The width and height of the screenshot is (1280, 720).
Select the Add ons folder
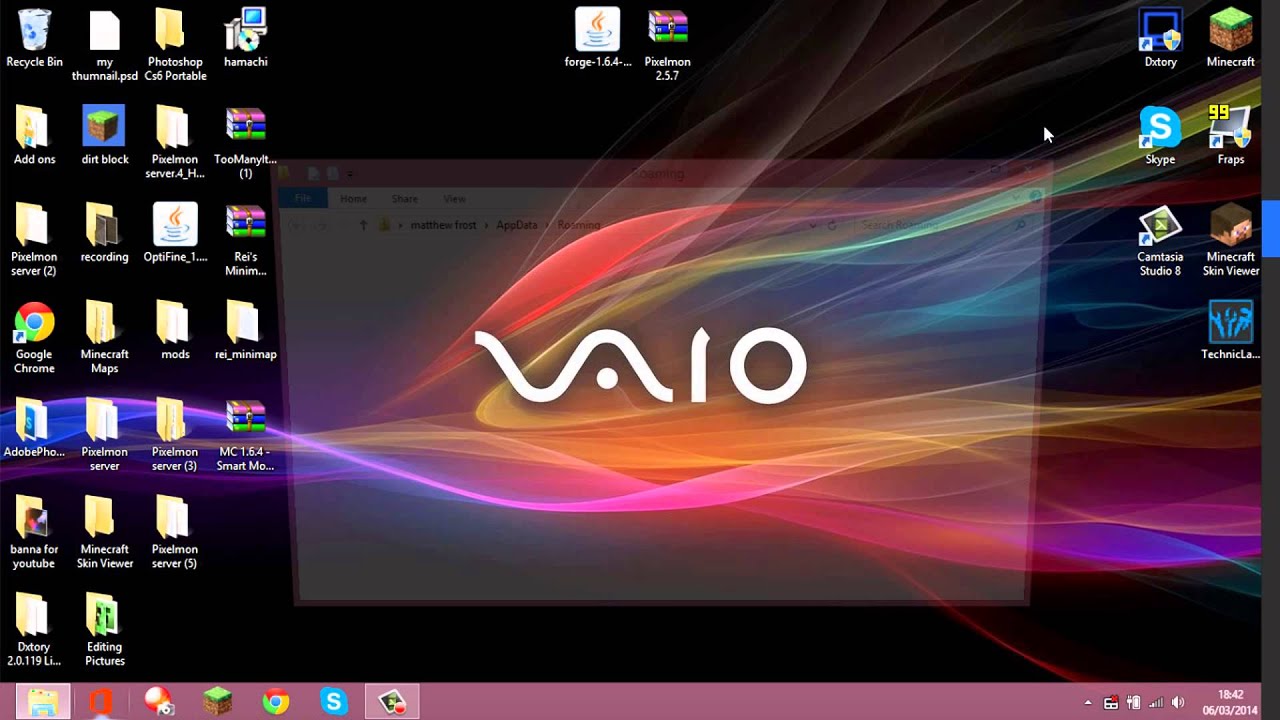[x=34, y=136]
